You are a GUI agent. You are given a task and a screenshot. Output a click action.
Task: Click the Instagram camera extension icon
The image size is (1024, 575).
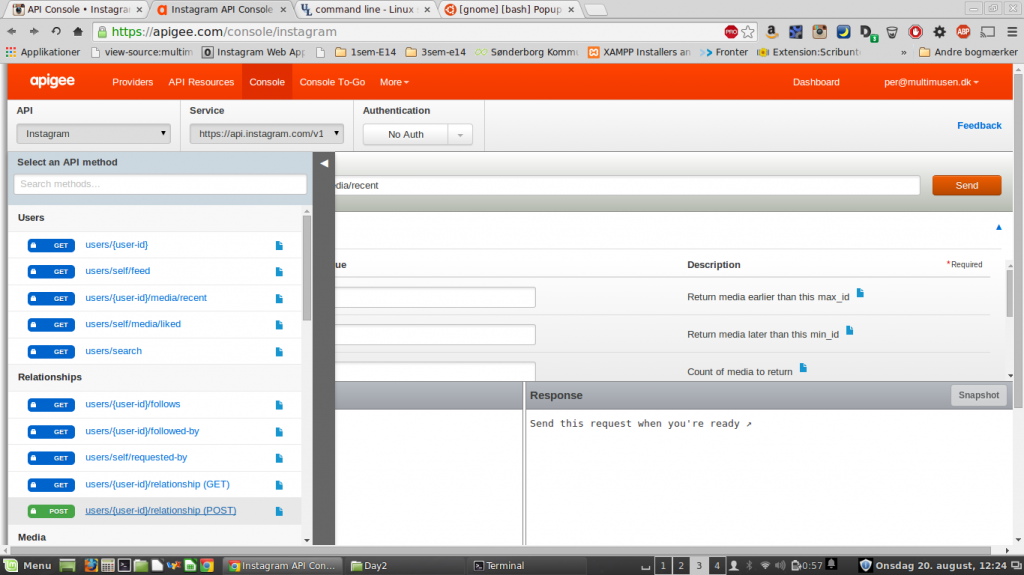click(819, 31)
